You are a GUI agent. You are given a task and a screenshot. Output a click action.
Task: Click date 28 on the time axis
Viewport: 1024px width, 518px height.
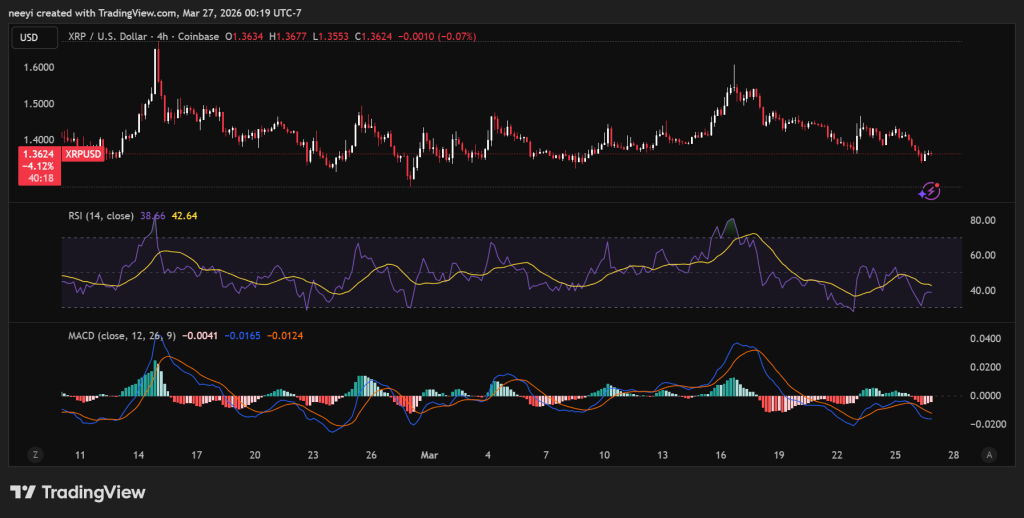[953, 454]
